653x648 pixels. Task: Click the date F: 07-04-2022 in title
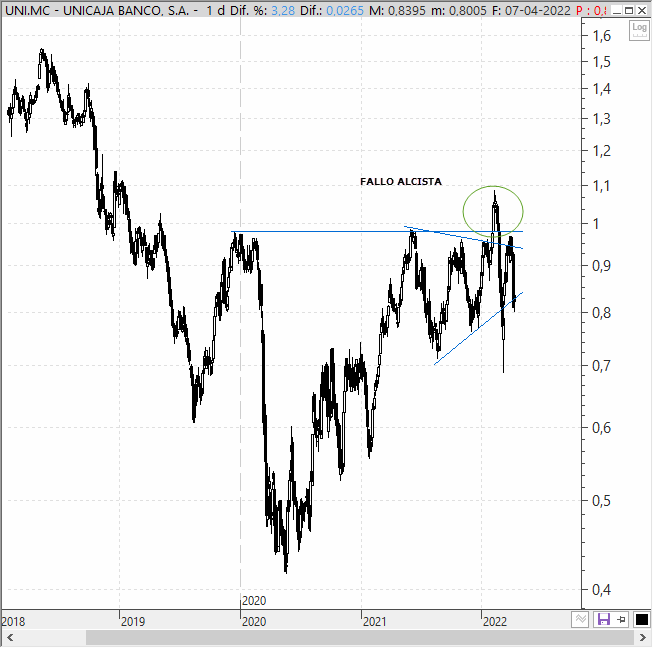point(531,10)
